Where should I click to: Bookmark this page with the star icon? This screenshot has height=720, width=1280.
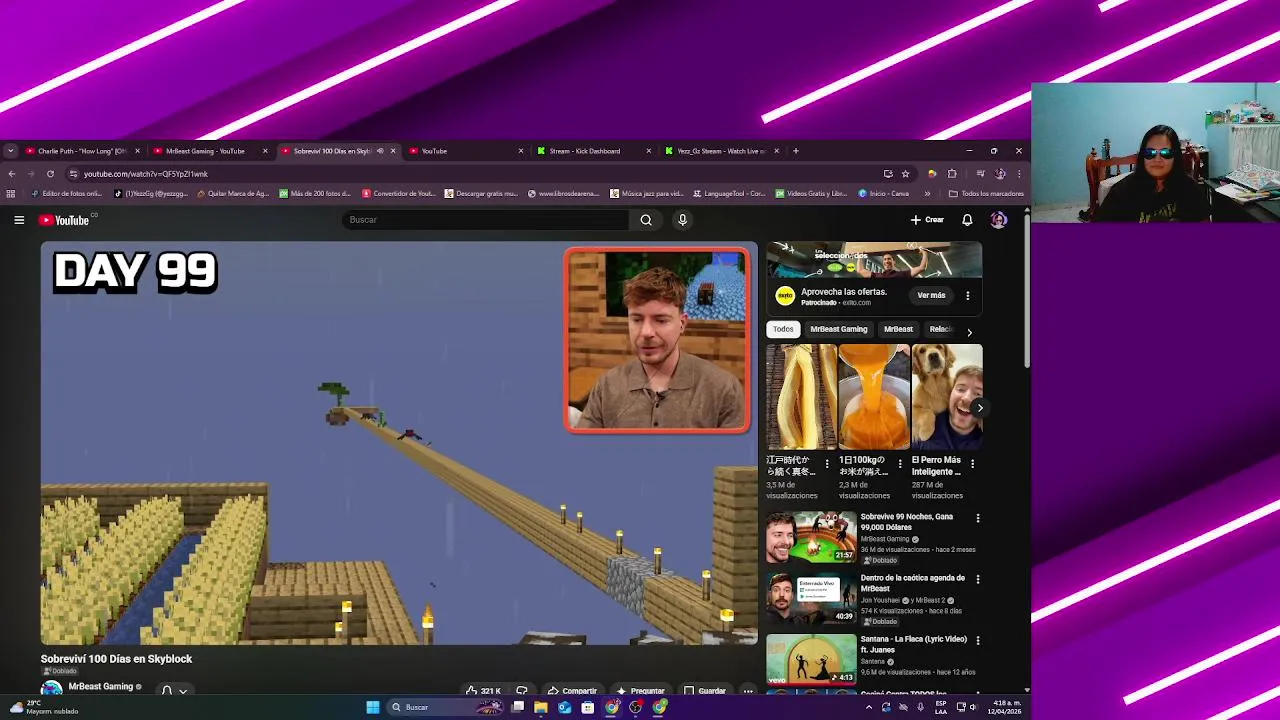point(905,174)
